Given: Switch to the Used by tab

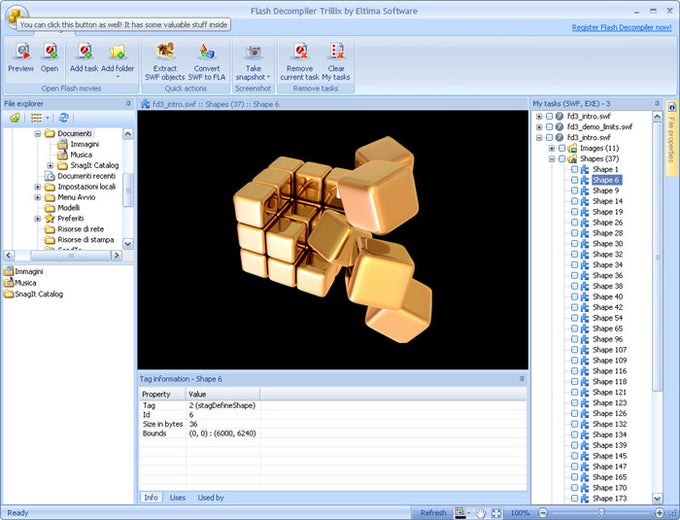Looking at the screenshot, I should [211, 497].
